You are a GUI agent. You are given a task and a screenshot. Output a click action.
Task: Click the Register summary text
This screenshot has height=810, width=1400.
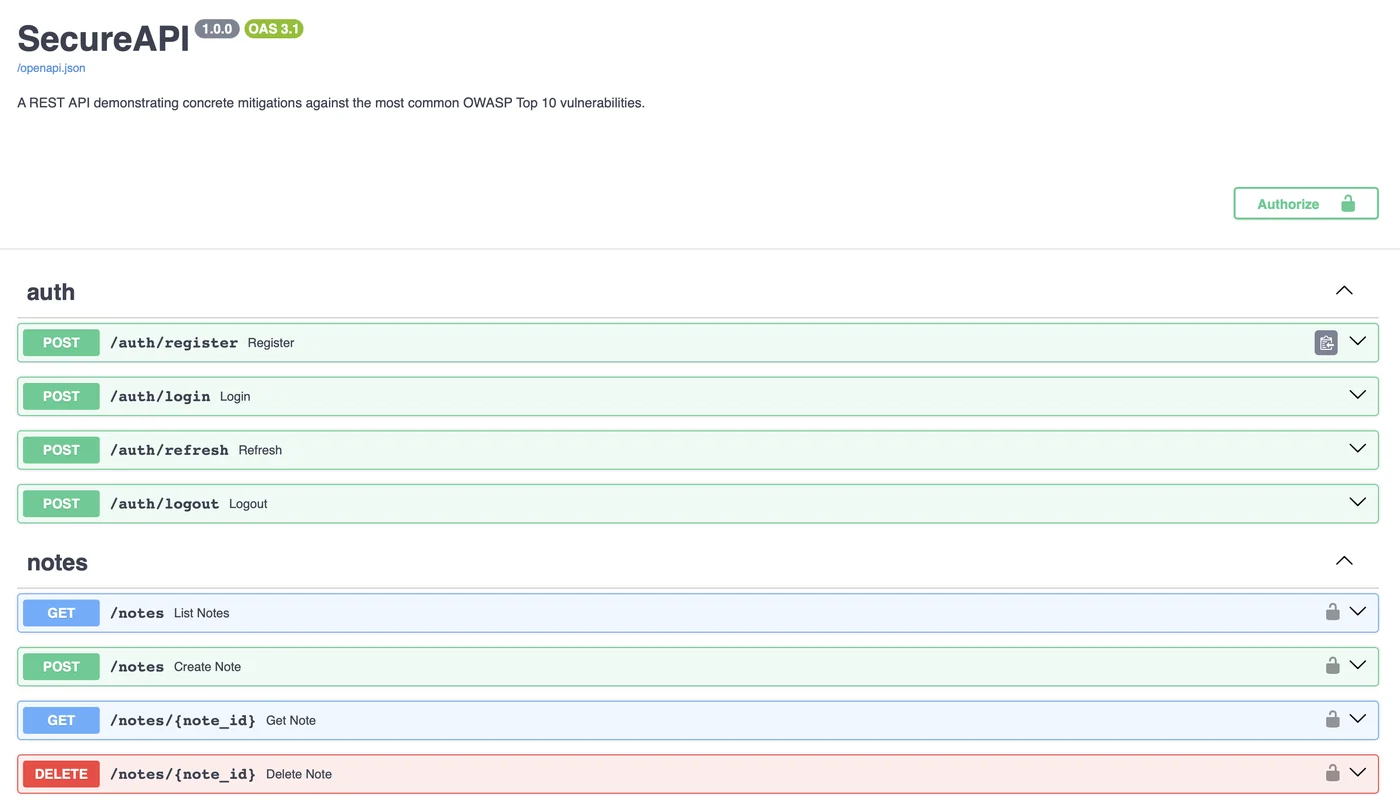(271, 343)
